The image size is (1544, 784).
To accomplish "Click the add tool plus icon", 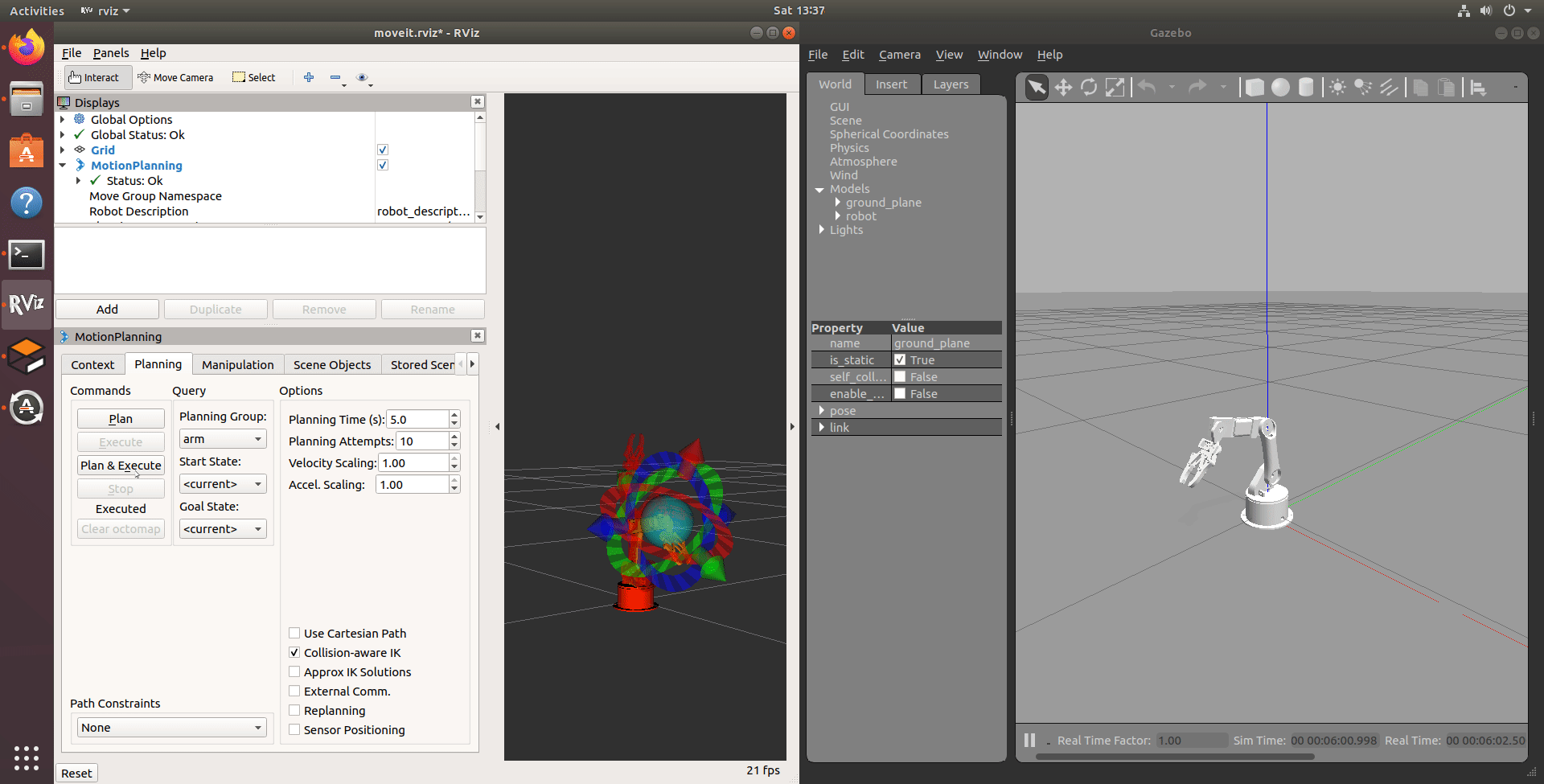I will [309, 77].
